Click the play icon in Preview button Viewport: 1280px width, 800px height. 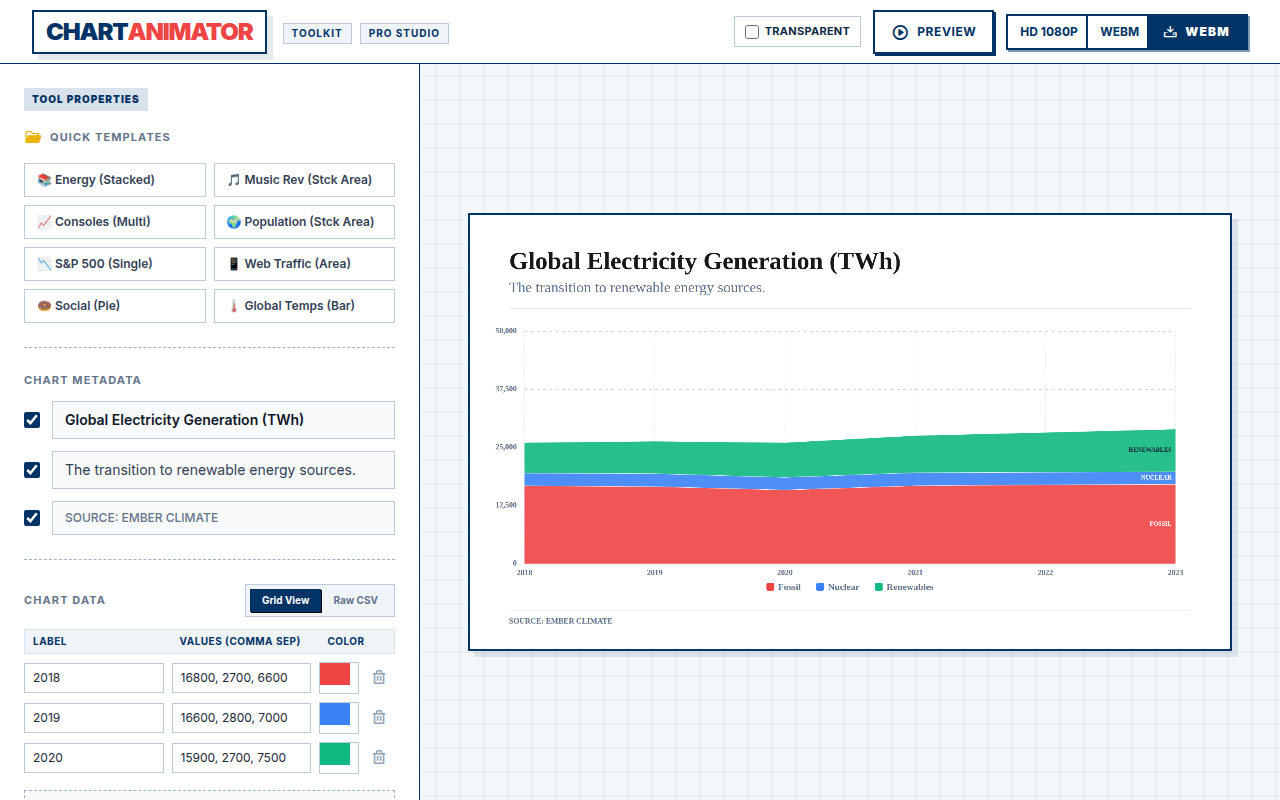pyautogui.click(x=900, y=32)
